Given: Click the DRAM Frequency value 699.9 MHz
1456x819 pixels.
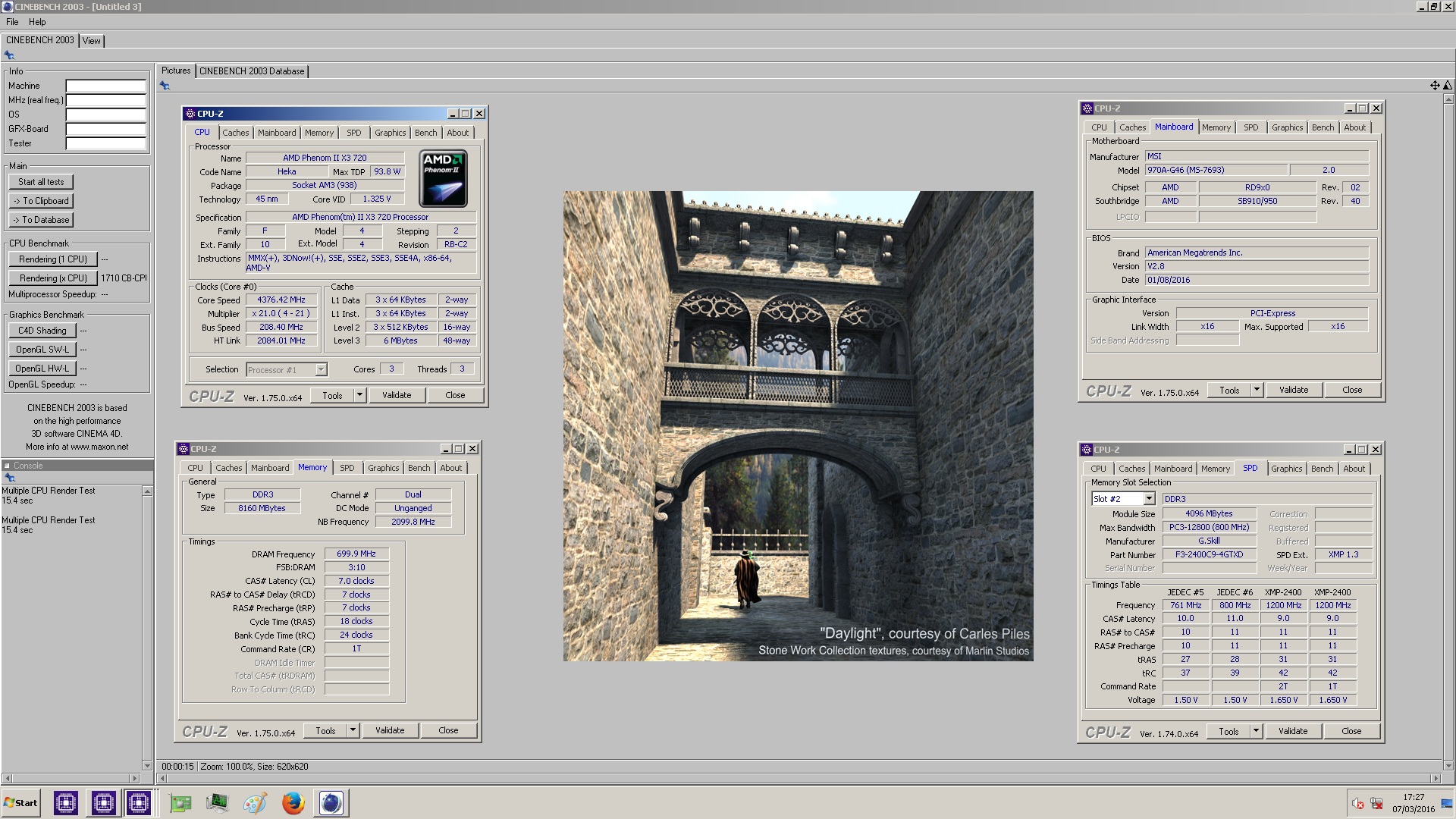Looking at the screenshot, I should pyautogui.click(x=356, y=554).
